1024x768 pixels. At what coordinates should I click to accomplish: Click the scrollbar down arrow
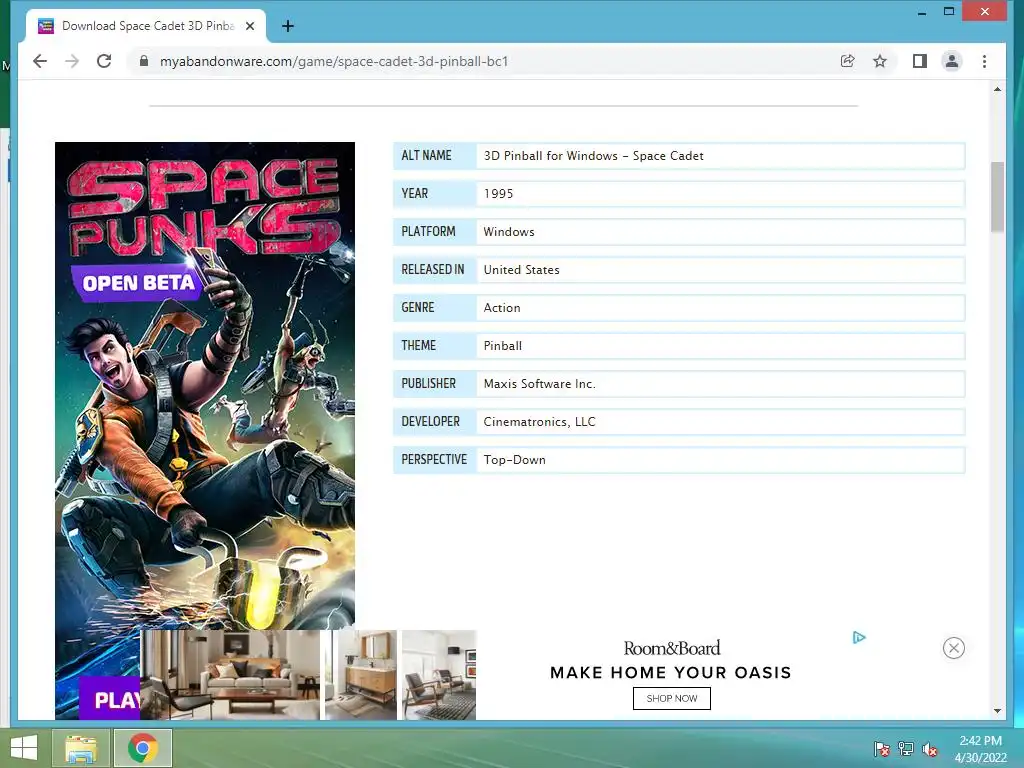point(997,711)
